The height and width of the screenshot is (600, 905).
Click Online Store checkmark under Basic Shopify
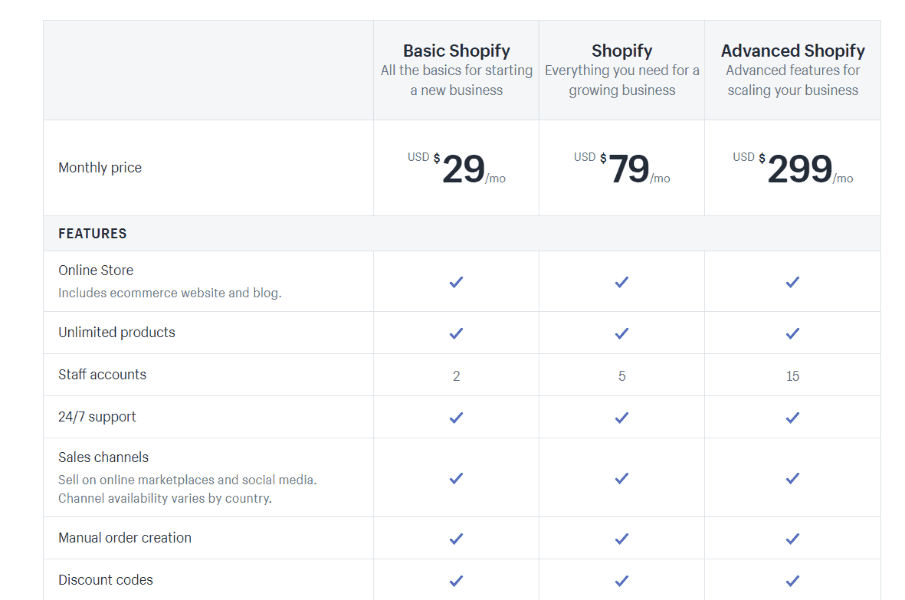click(456, 282)
